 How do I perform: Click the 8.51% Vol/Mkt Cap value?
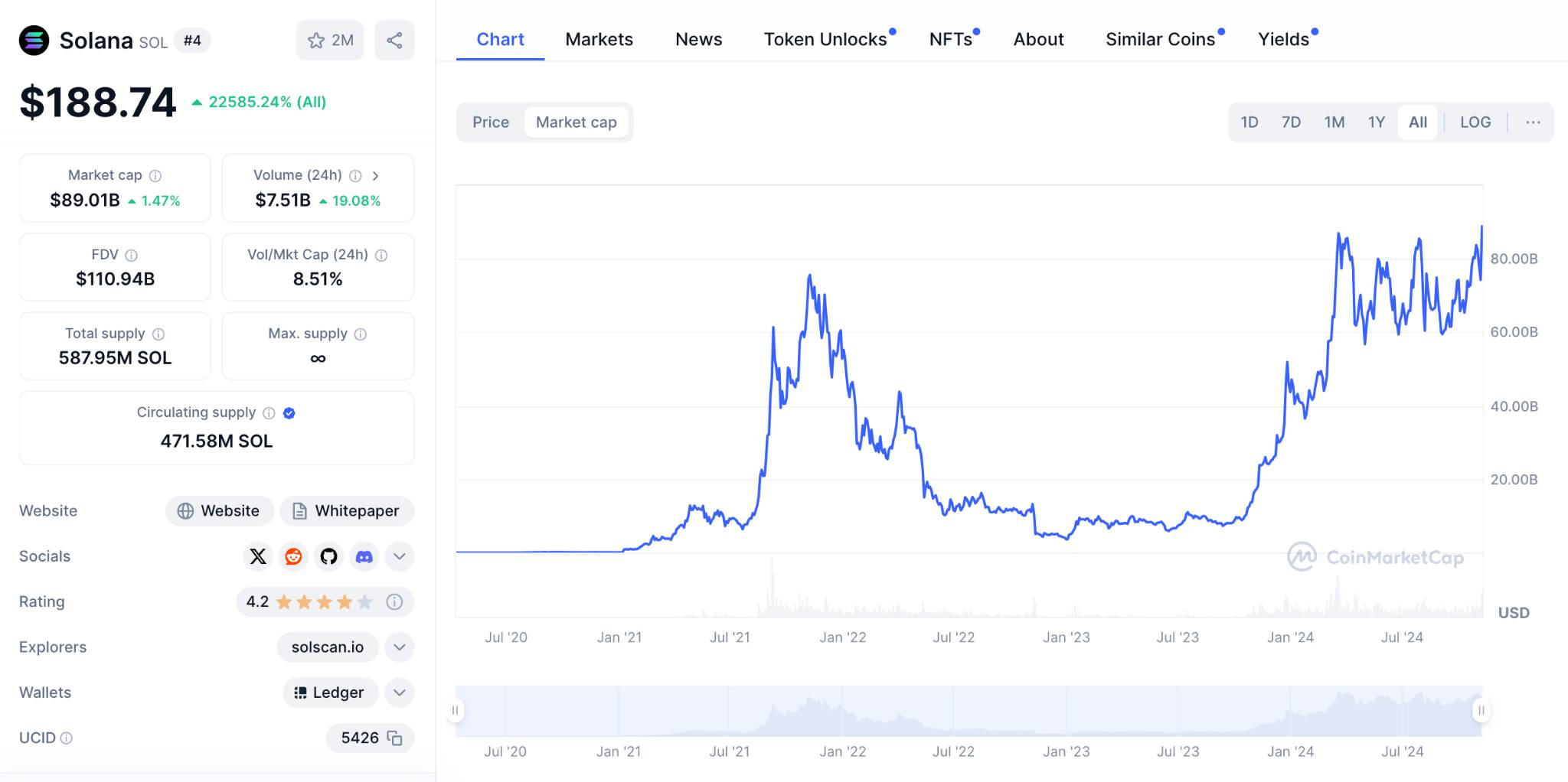[318, 279]
